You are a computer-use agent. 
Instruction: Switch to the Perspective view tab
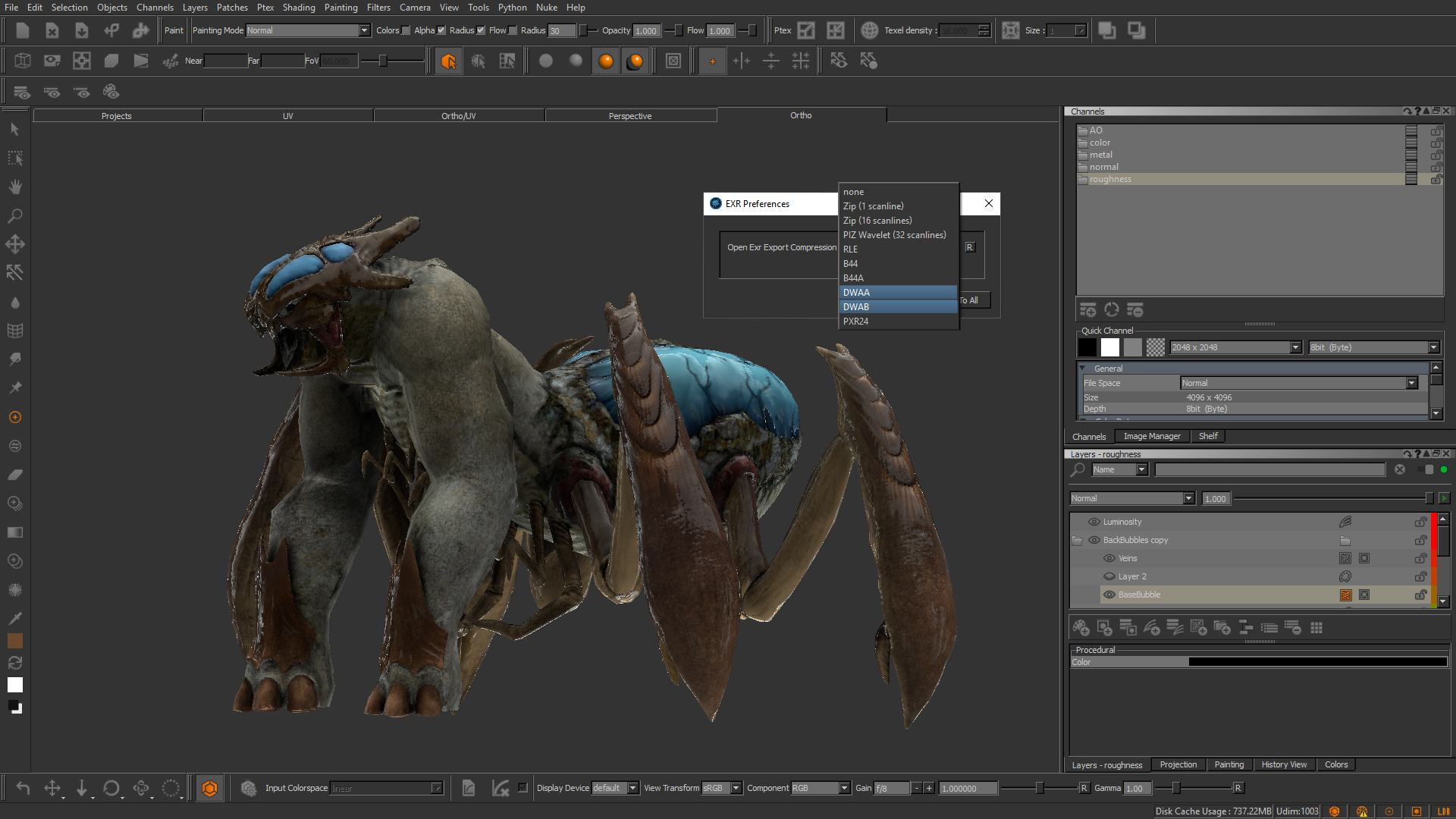pyautogui.click(x=630, y=116)
